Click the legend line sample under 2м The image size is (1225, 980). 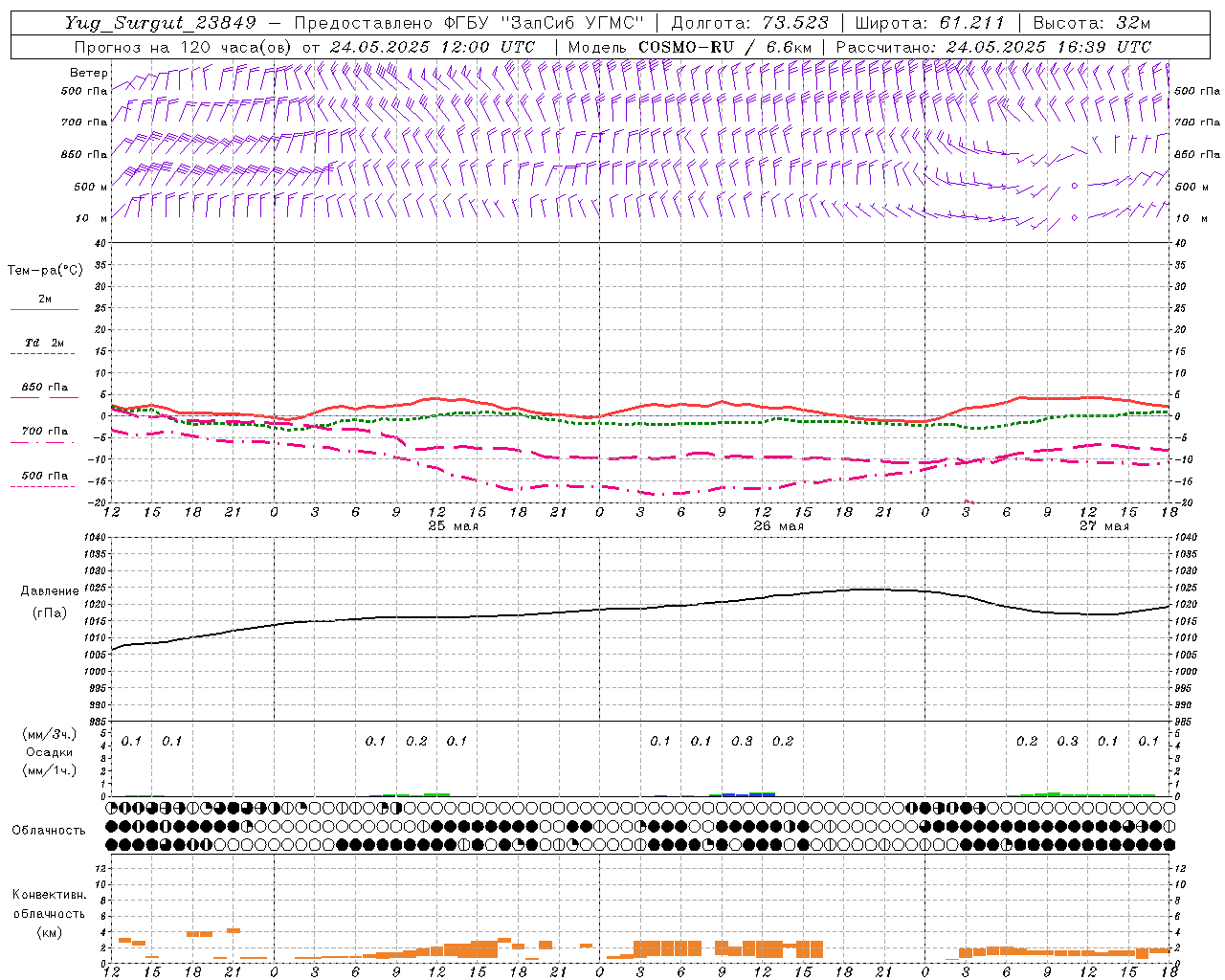tap(44, 309)
